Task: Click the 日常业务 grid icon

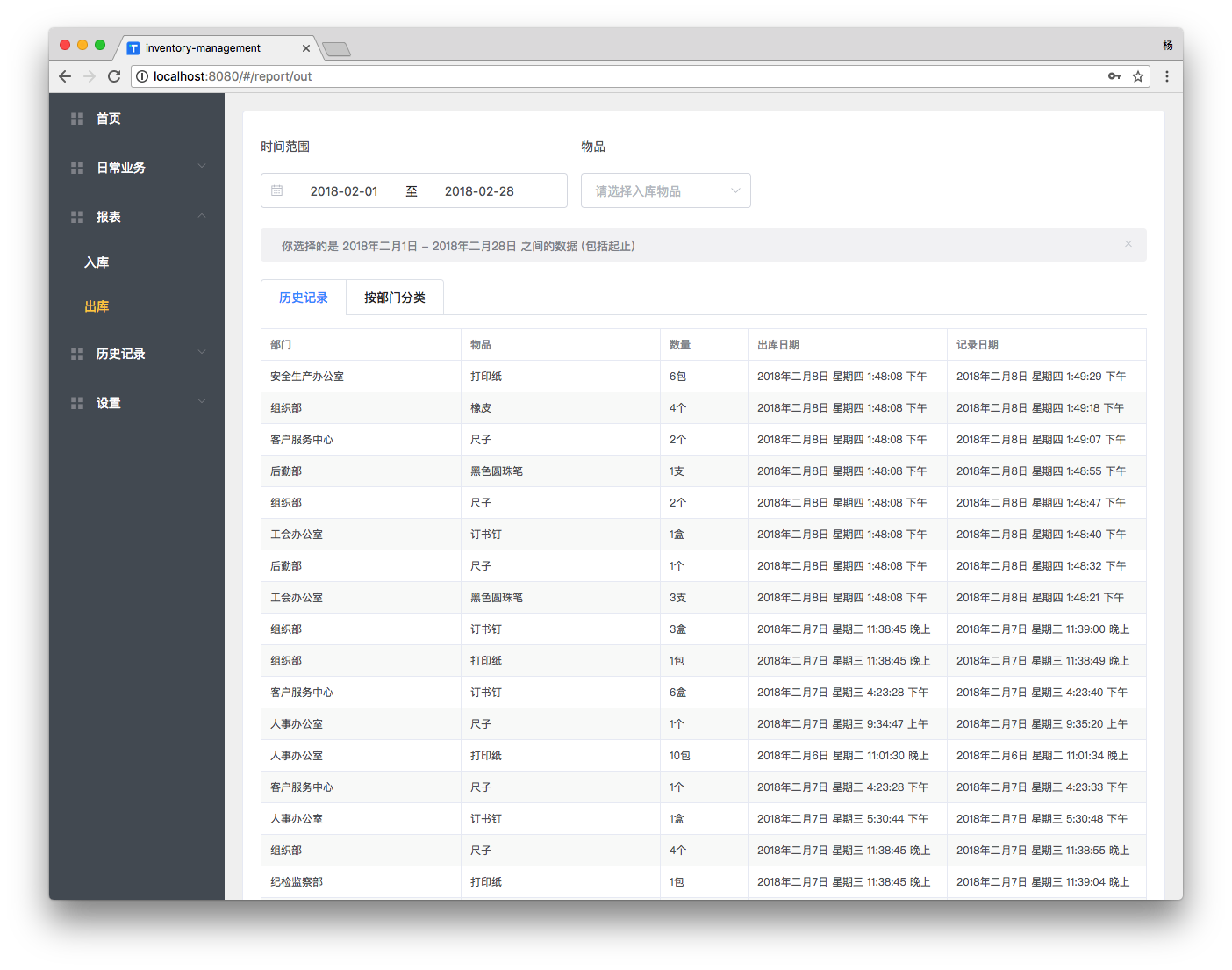Action: [77, 168]
